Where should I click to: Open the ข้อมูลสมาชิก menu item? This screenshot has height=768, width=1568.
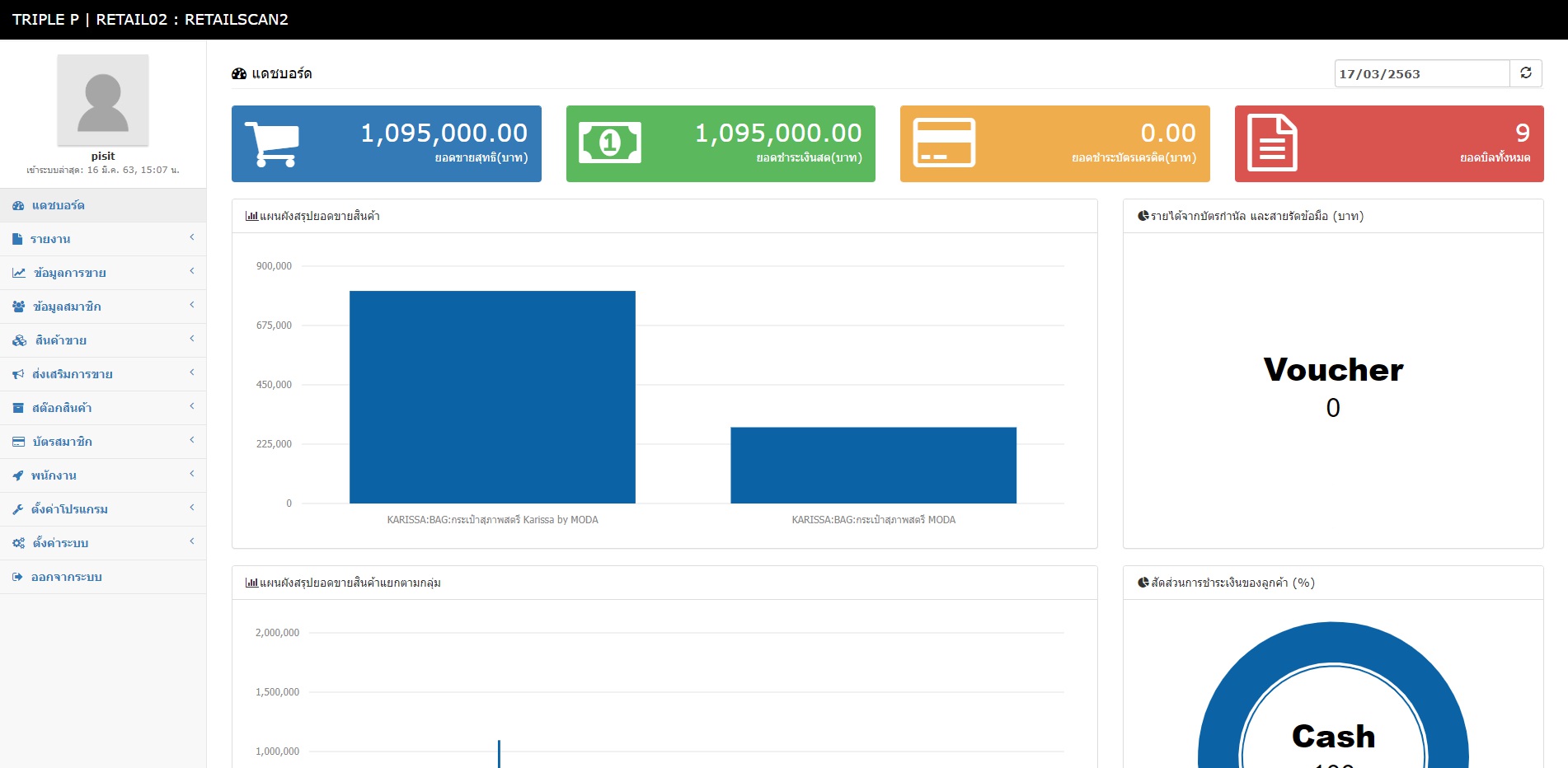click(x=103, y=307)
